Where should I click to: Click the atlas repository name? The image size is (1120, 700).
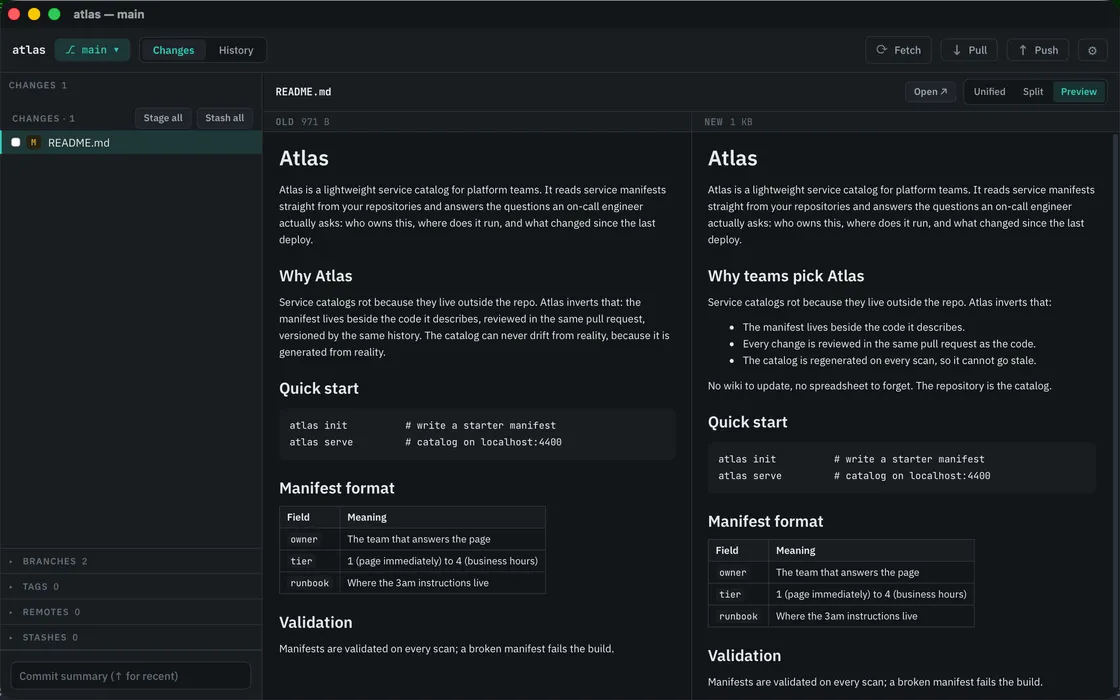[29, 50]
